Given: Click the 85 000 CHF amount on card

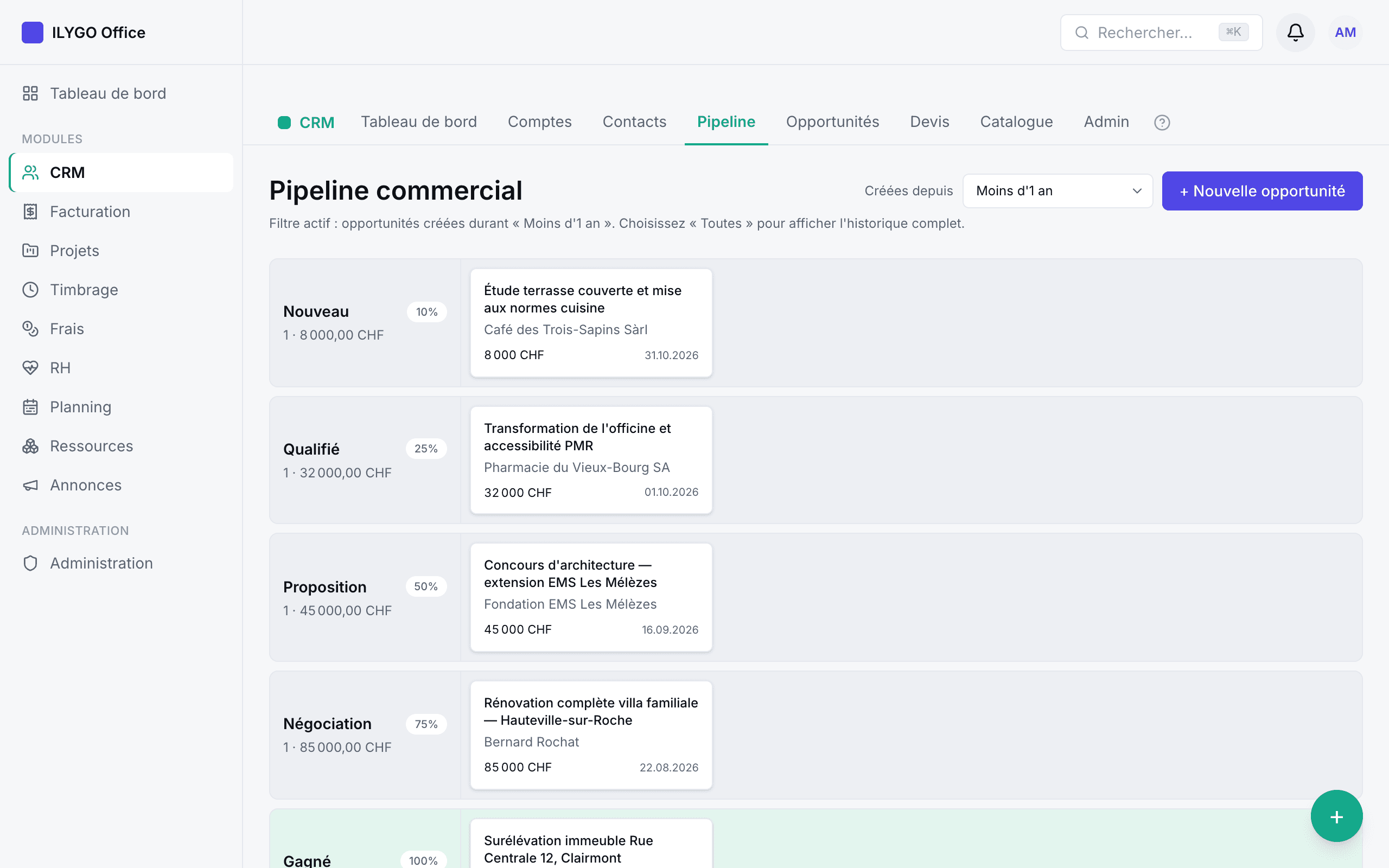Looking at the screenshot, I should 517,767.
